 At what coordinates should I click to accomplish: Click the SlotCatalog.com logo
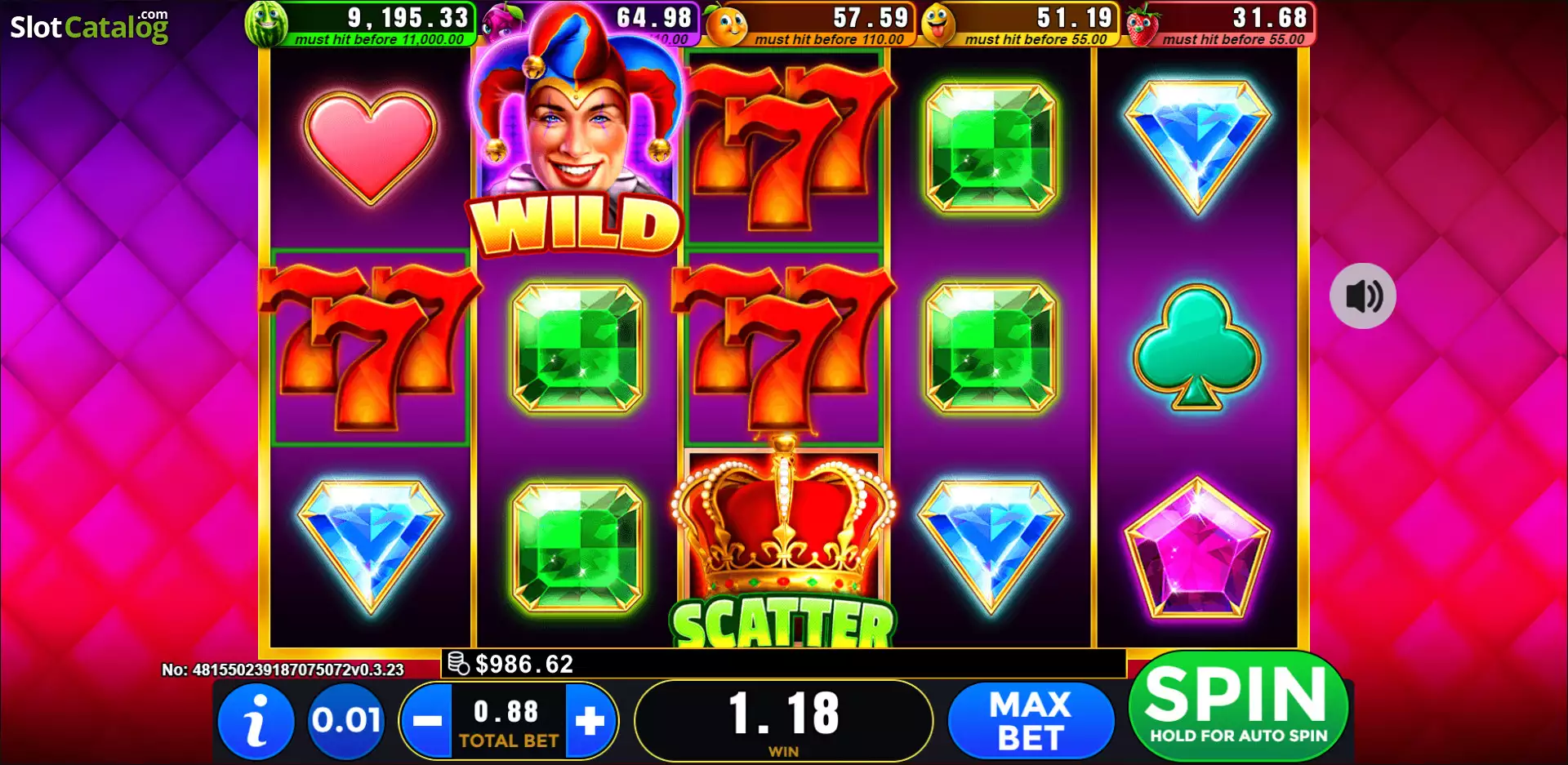coord(89,25)
